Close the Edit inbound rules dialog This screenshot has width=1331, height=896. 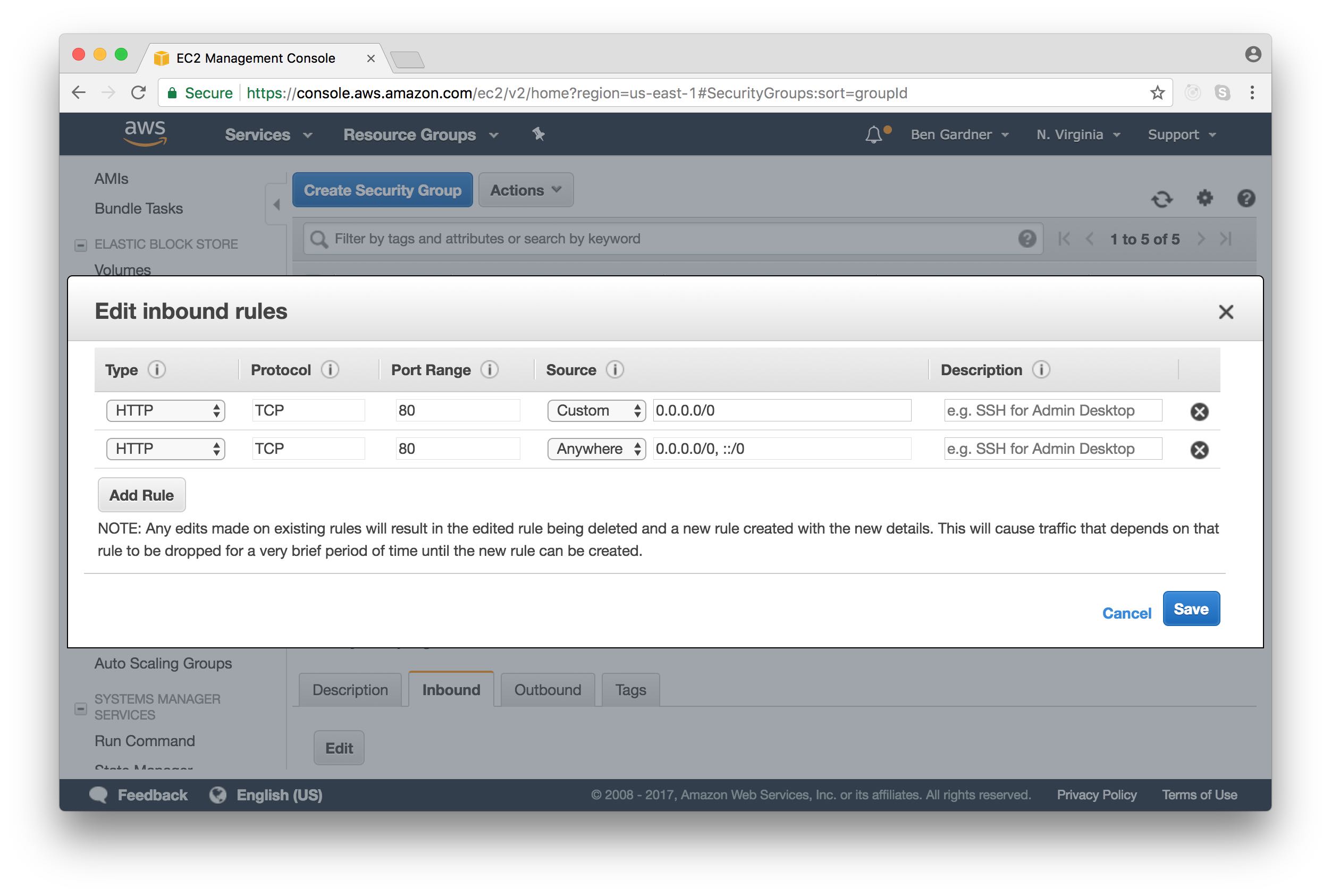[x=1225, y=312]
